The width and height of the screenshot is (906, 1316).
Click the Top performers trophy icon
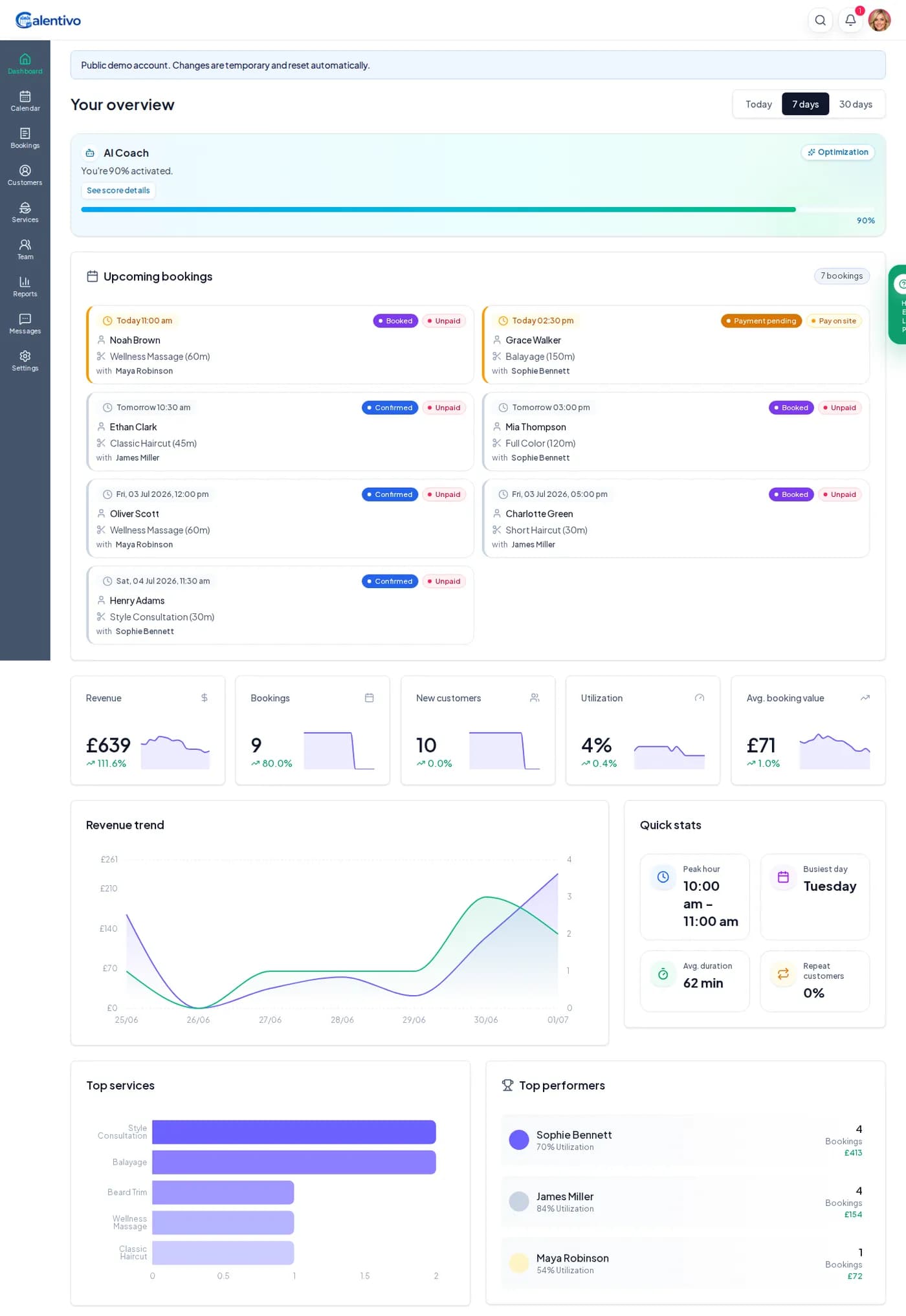click(508, 1085)
